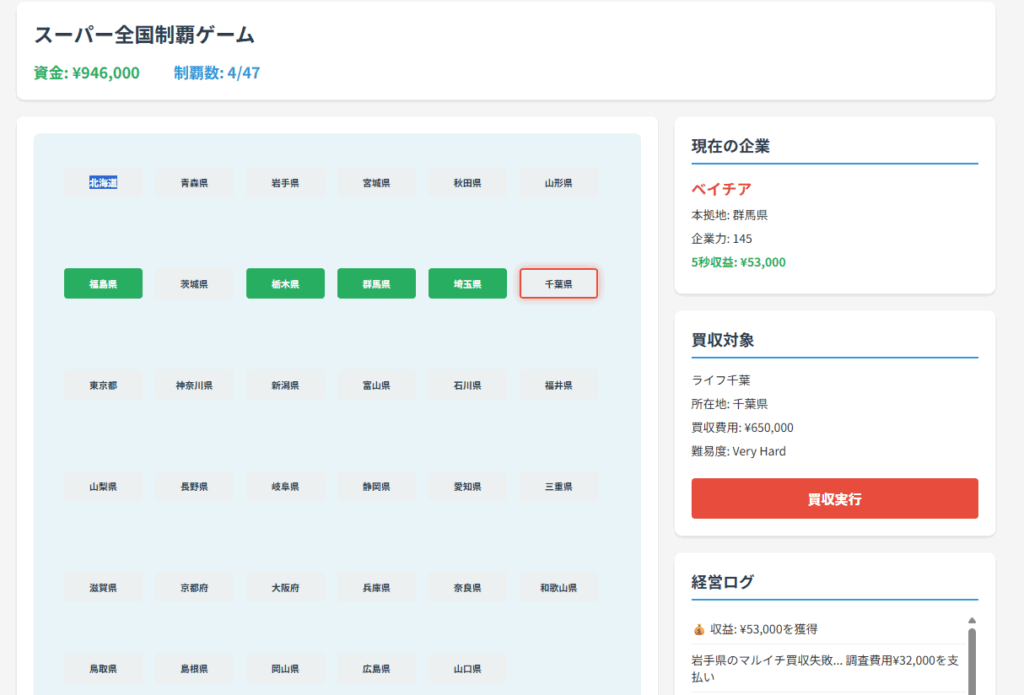The width and height of the screenshot is (1024, 695).
Task: Click the 資金 ¥946,000 display
Action: pyautogui.click(x=87, y=73)
